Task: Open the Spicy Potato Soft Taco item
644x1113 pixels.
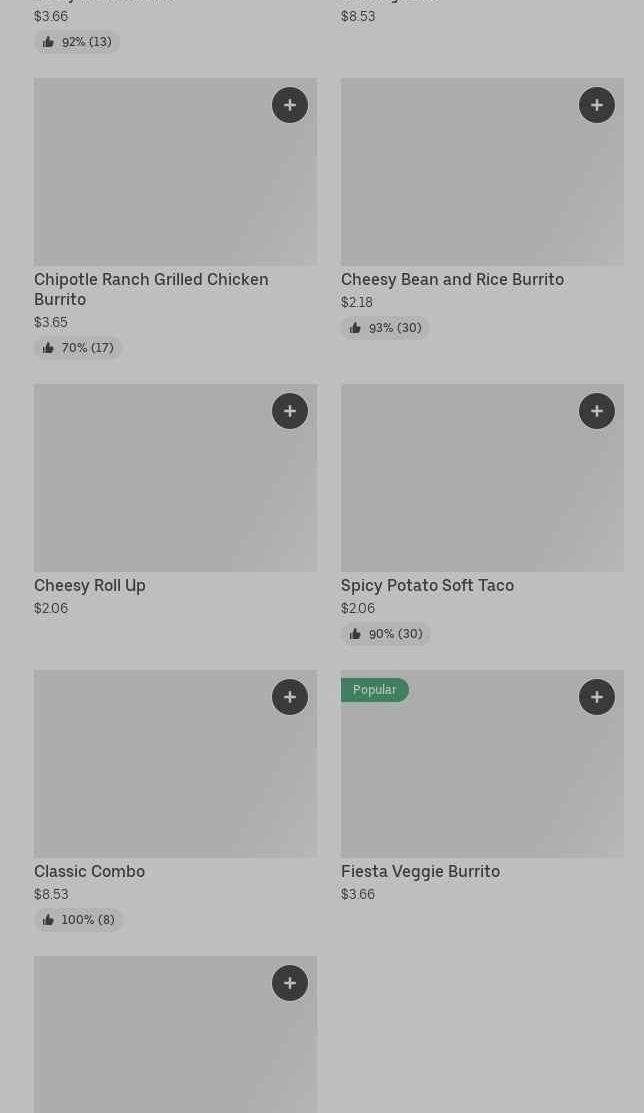Action: [x=427, y=586]
